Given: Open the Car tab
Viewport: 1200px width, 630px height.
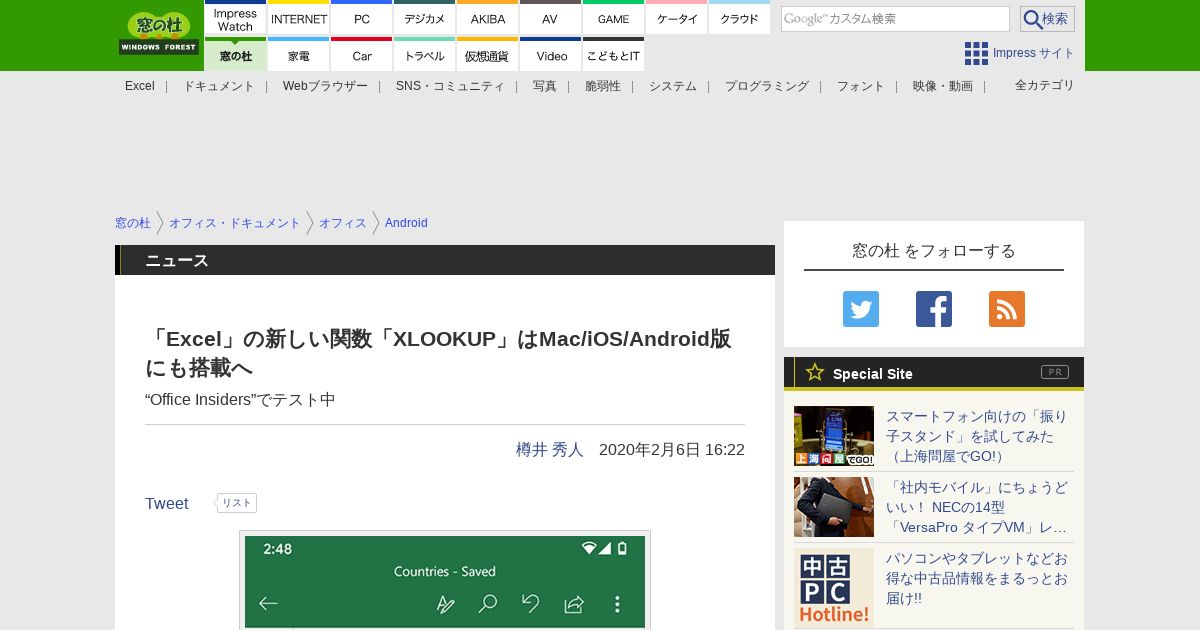Looking at the screenshot, I should tap(362, 55).
